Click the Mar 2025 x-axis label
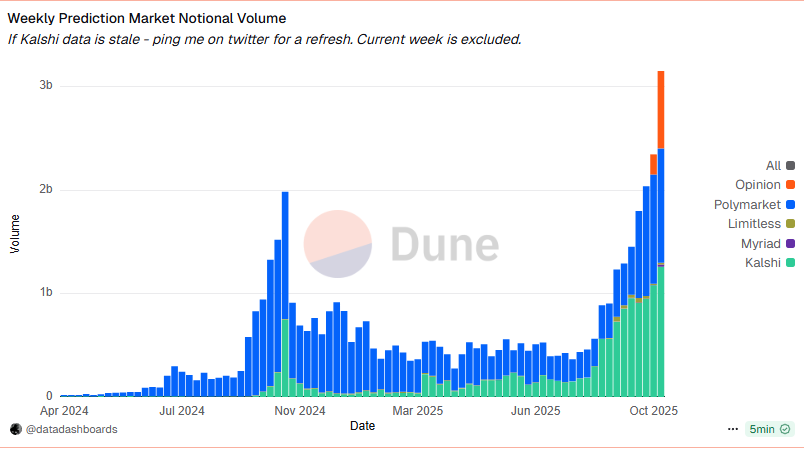The height and width of the screenshot is (451, 804). click(417, 411)
